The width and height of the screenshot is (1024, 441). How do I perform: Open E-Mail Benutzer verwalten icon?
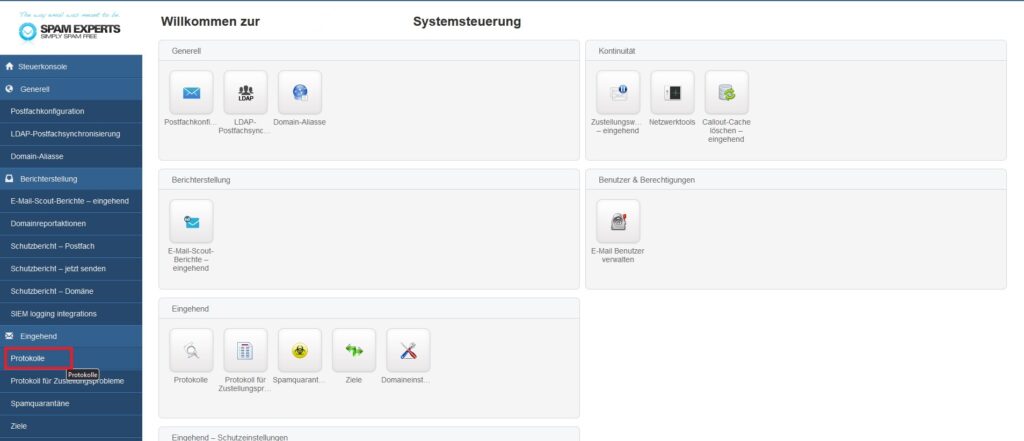(x=618, y=221)
